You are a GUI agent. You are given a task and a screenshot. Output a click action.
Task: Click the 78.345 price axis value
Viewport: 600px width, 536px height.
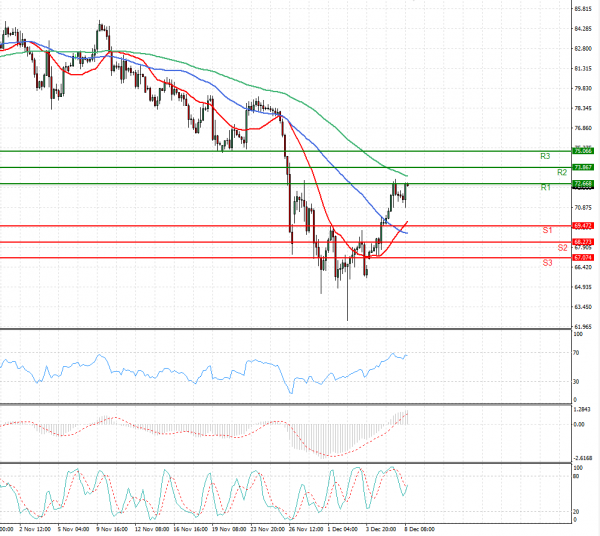click(x=583, y=108)
